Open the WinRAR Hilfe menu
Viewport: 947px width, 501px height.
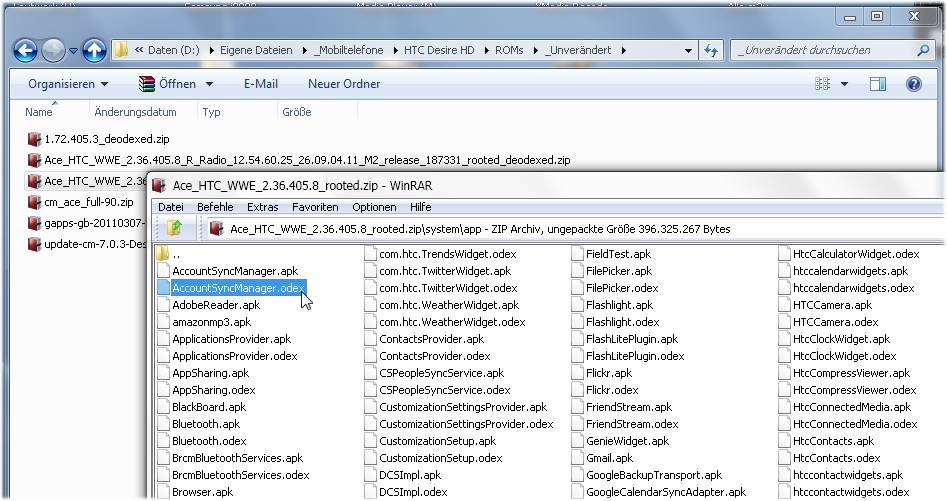420,207
